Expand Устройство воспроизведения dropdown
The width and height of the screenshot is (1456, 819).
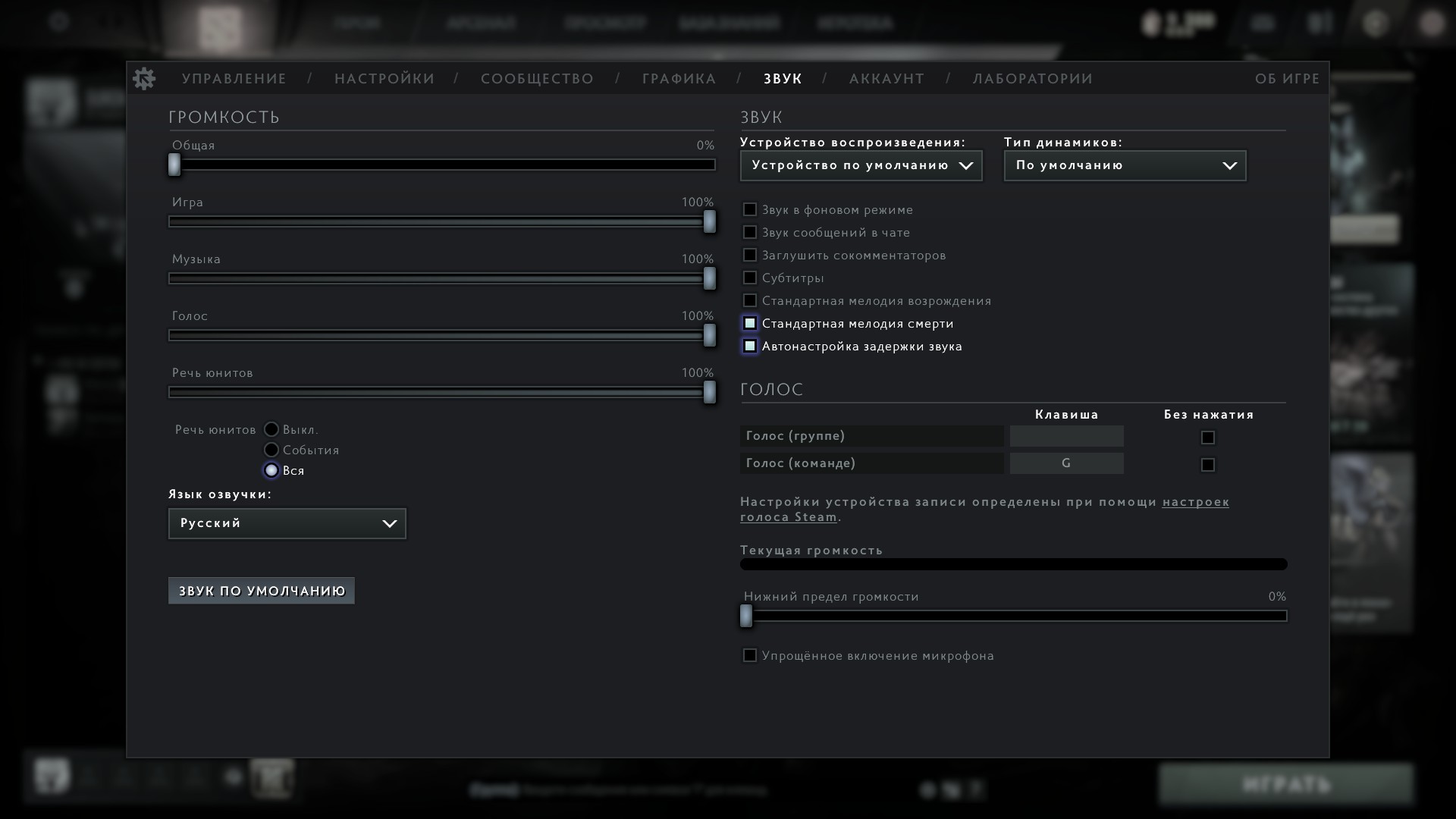[861, 165]
